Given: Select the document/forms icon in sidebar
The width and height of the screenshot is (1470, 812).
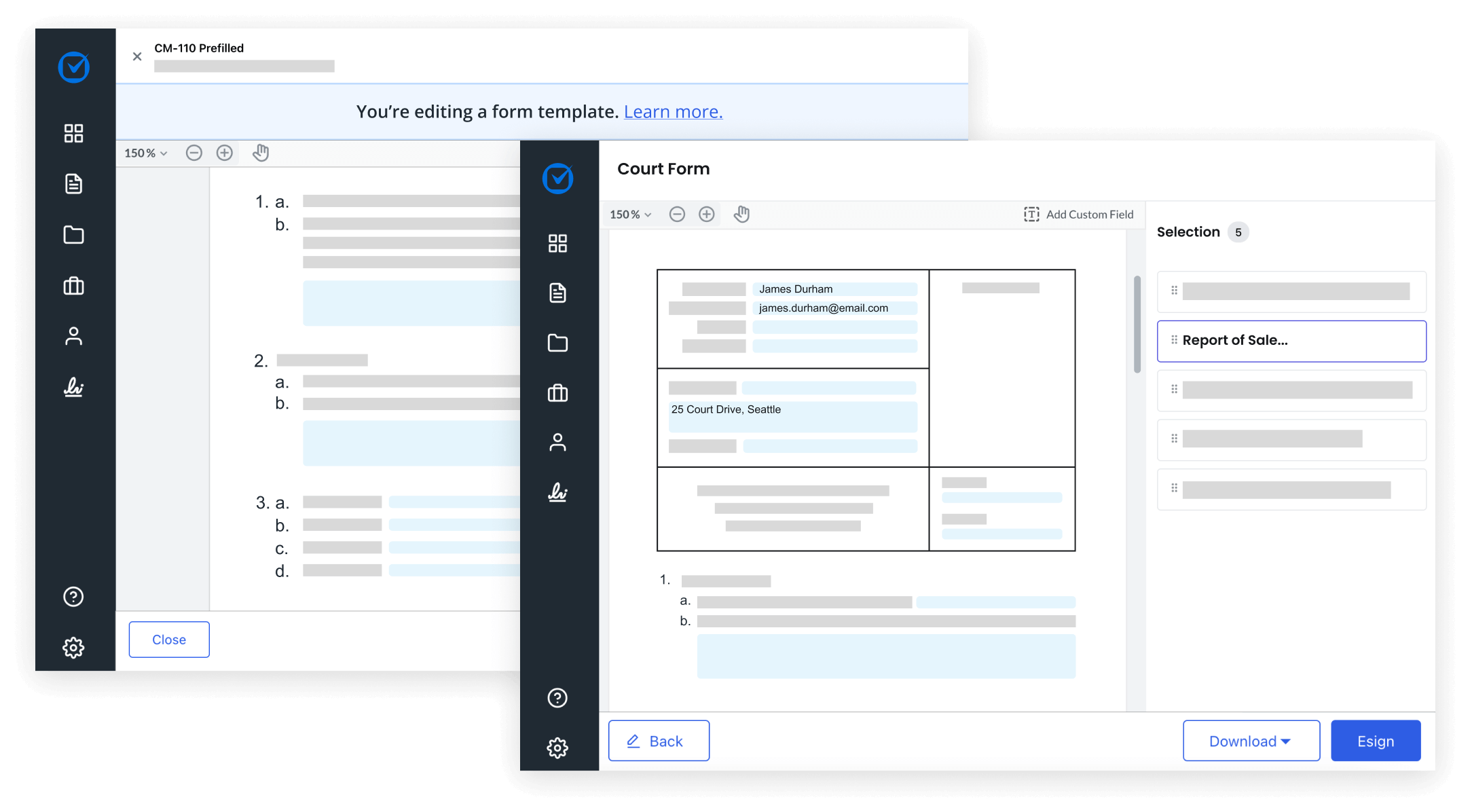Looking at the screenshot, I should pos(74,183).
